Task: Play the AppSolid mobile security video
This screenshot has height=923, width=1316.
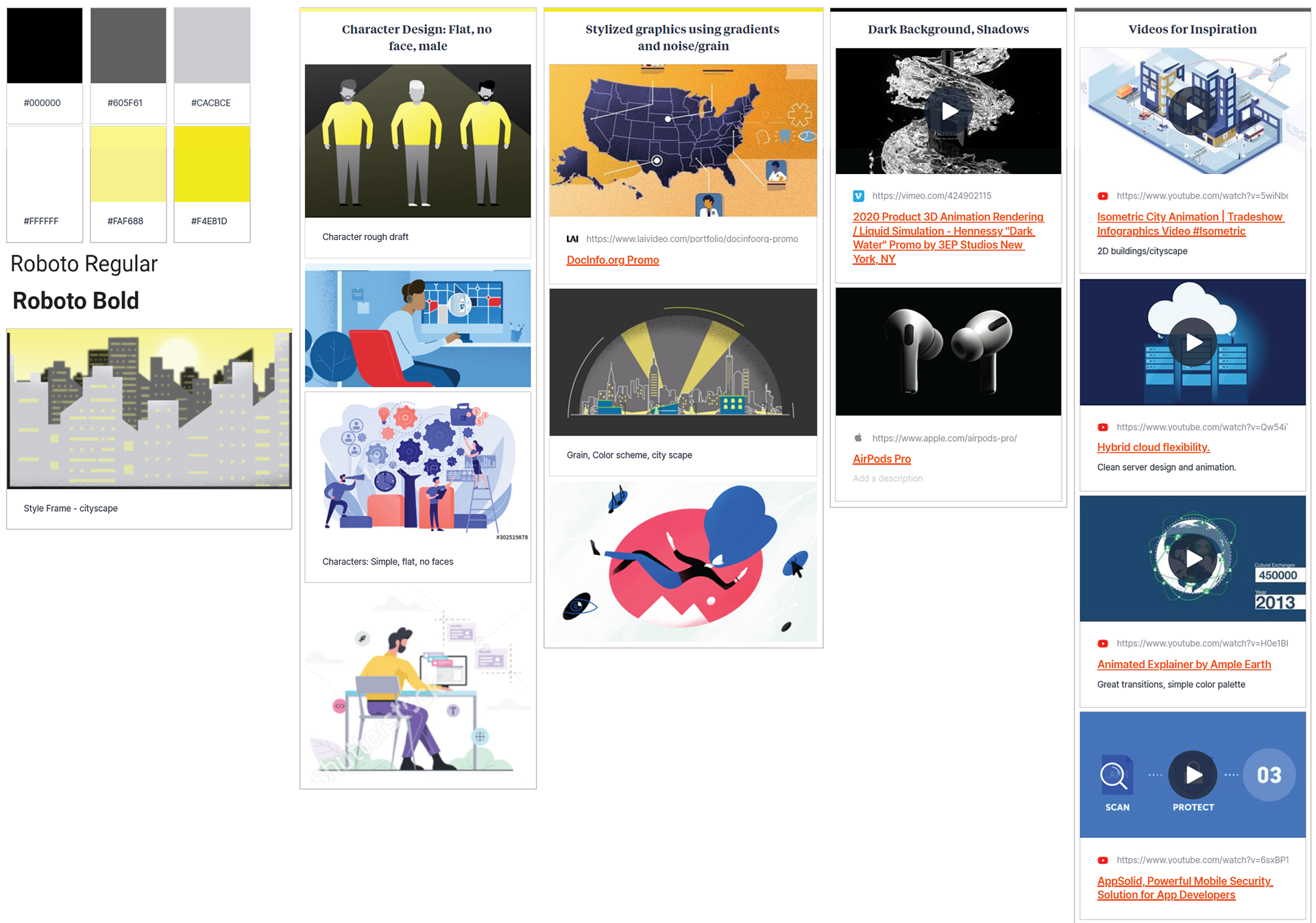Action: tap(1193, 775)
